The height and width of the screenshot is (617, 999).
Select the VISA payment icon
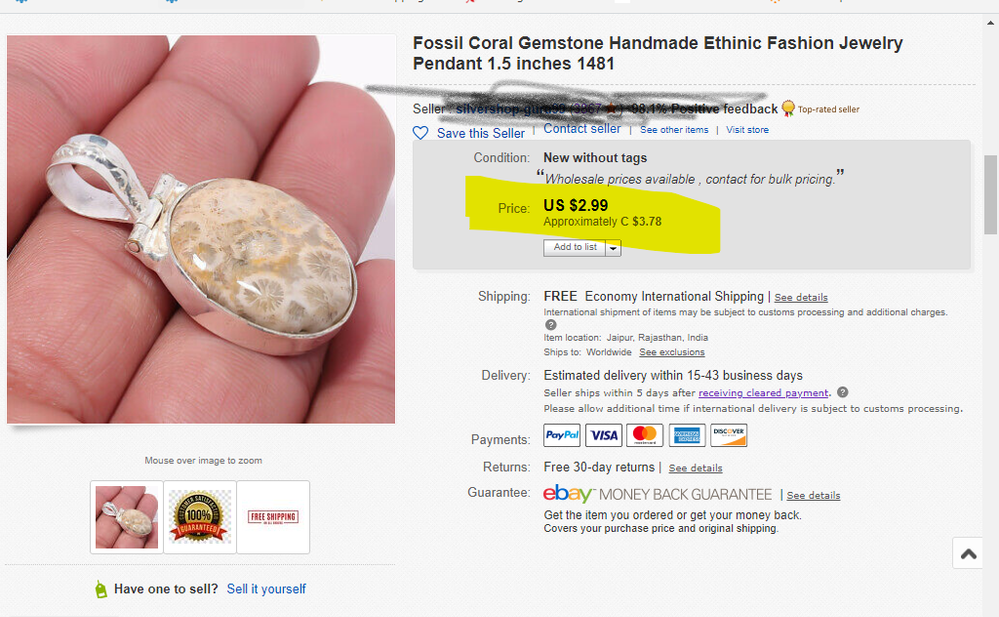point(603,435)
